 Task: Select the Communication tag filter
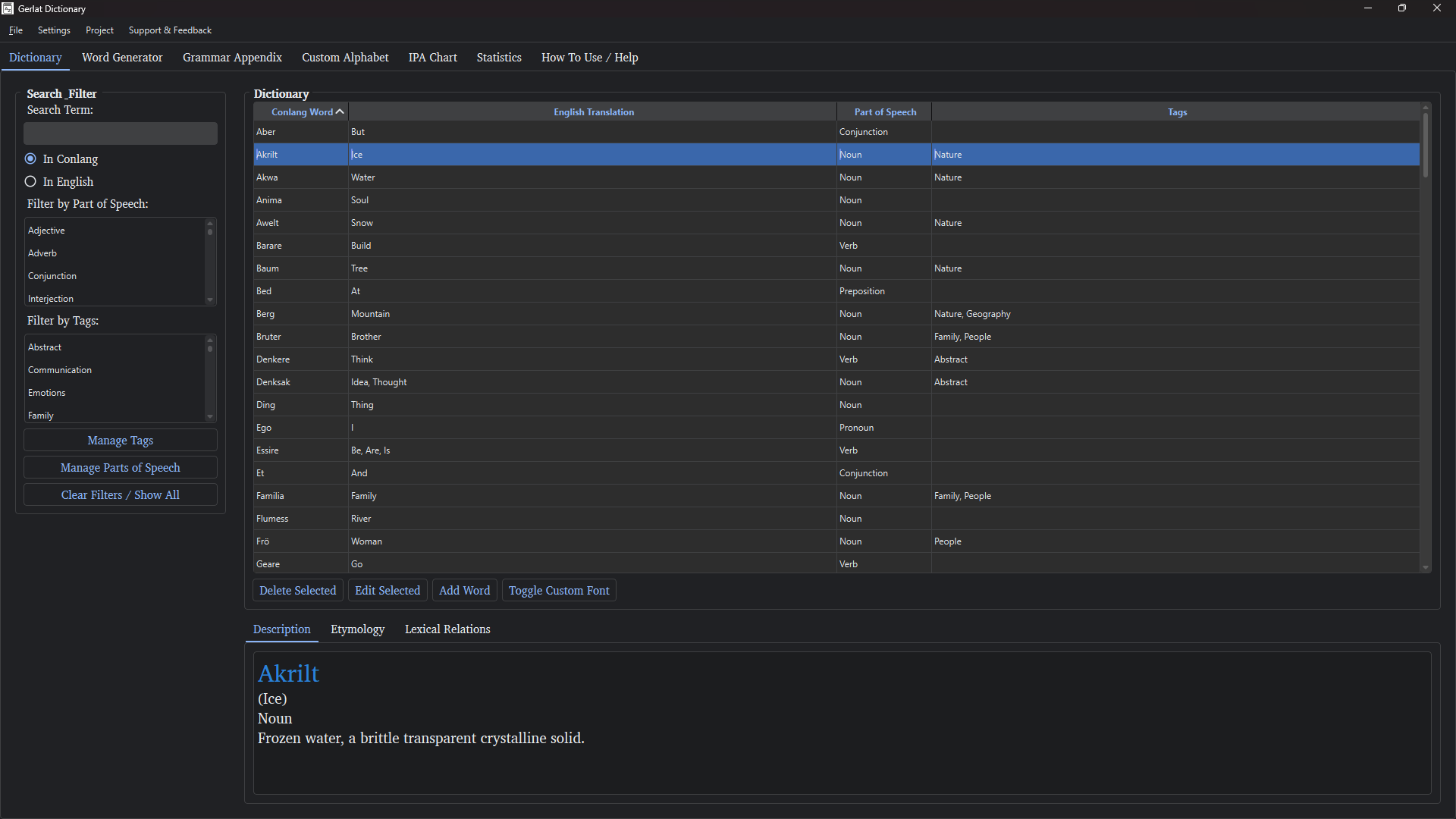pyautogui.click(x=115, y=370)
